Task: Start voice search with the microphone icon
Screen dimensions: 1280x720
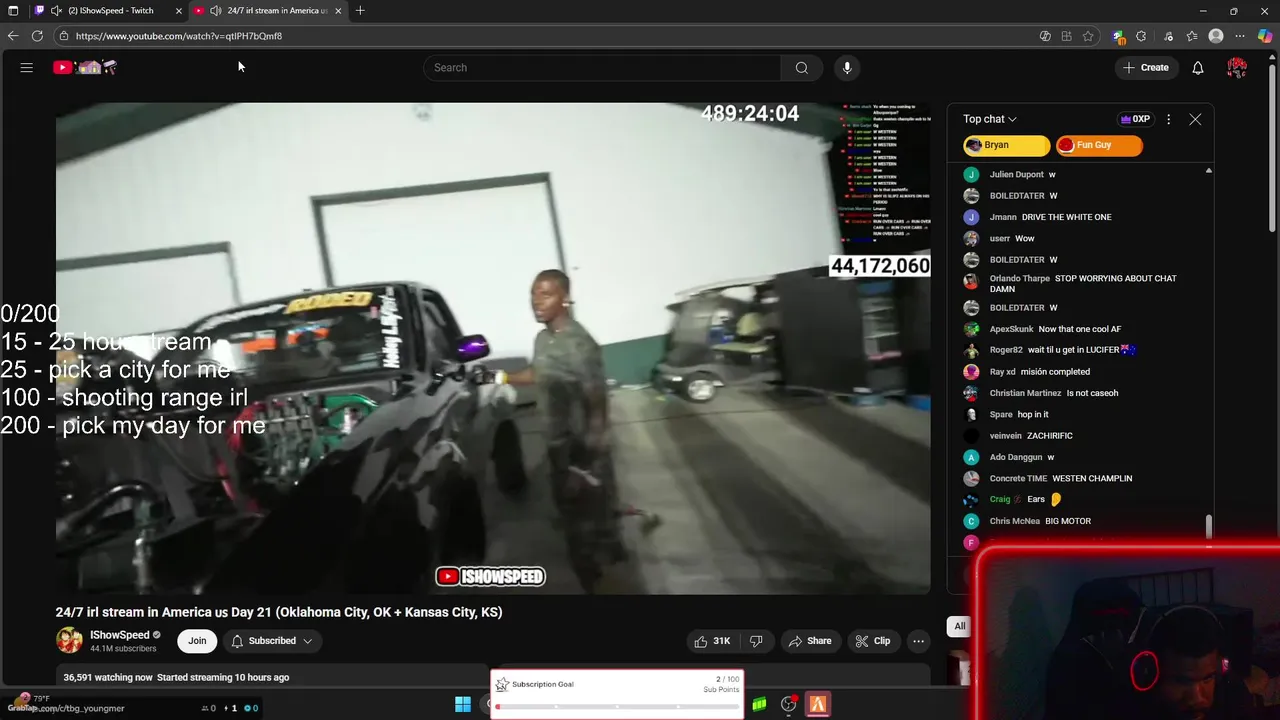Action: (847, 67)
